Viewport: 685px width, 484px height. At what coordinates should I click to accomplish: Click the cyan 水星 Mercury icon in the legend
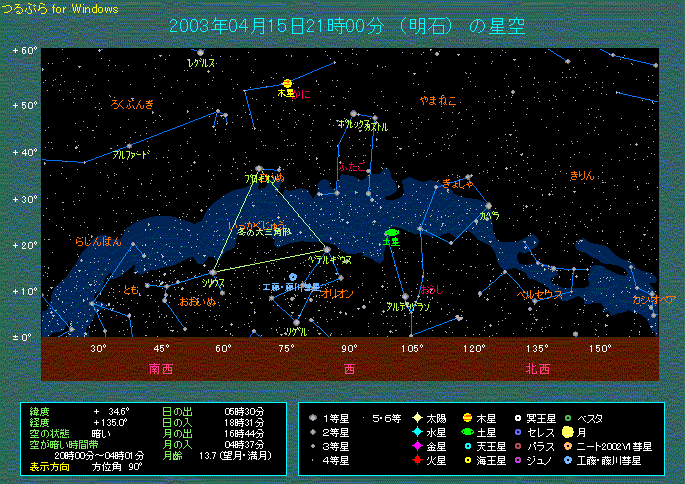417,432
